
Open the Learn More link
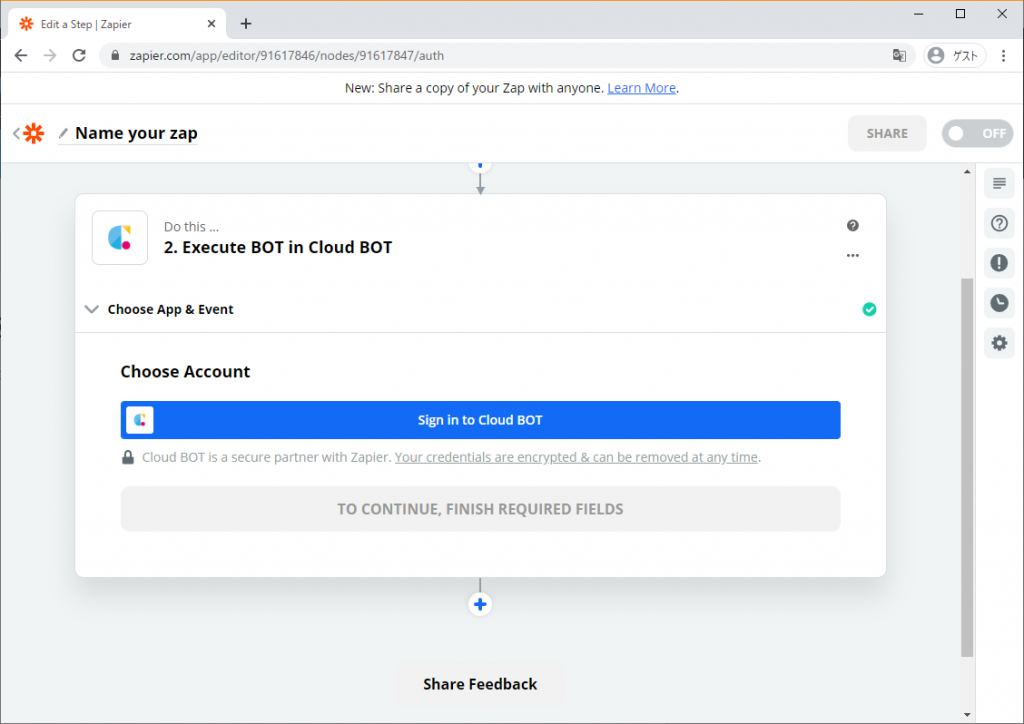(x=641, y=88)
